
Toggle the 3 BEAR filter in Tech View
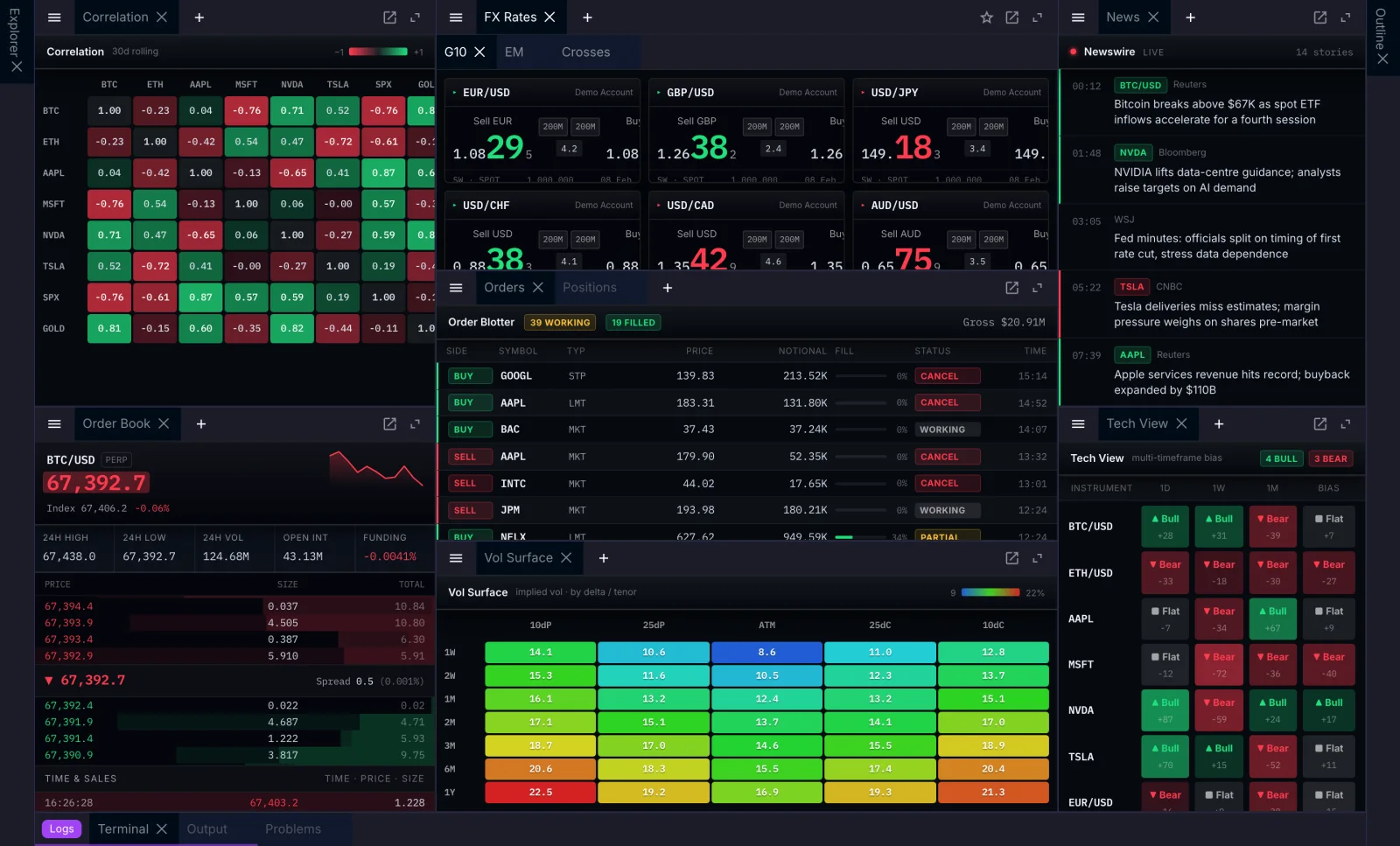point(1331,458)
